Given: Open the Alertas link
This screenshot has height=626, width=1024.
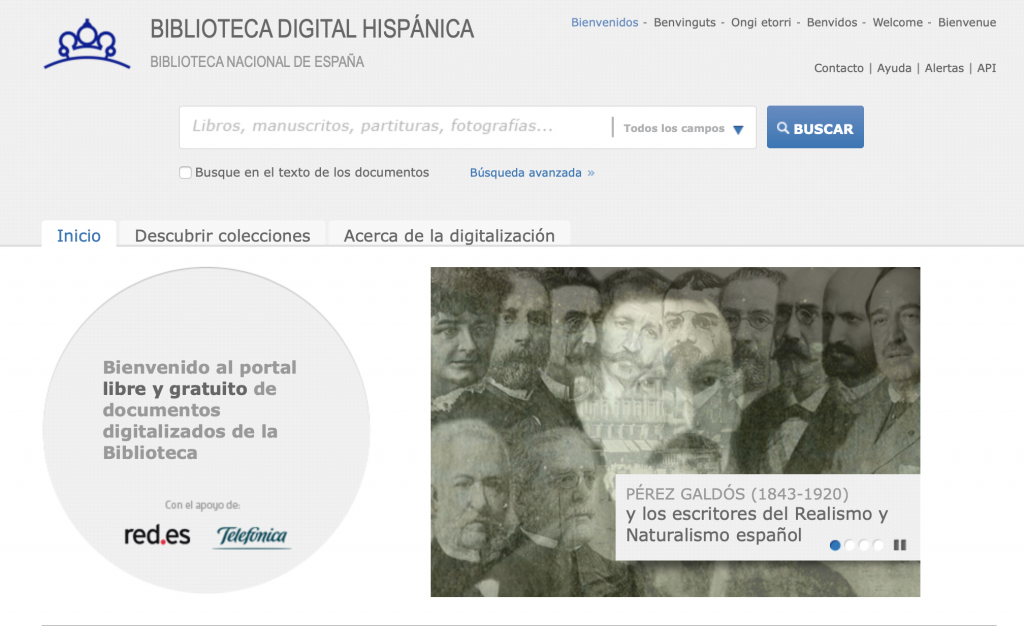Looking at the screenshot, I should tap(944, 68).
